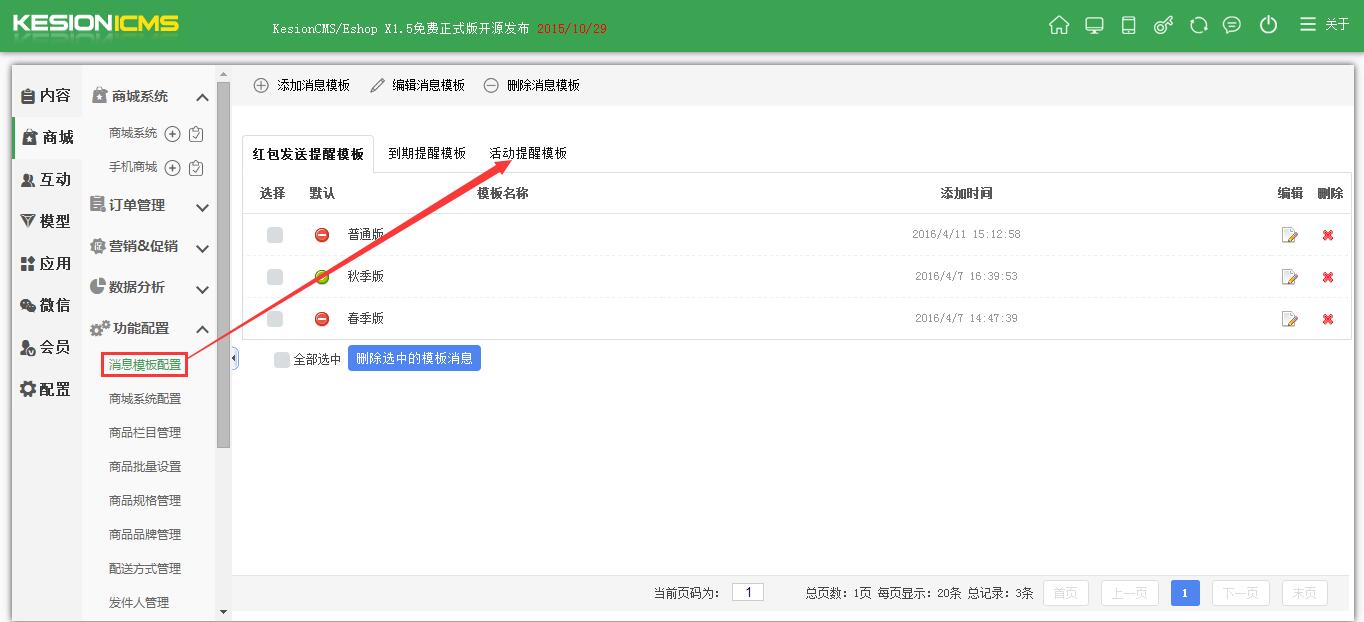
Task: Delete the 普通版 template with red X
Action: pyautogui.click(x=1328, y=235)
